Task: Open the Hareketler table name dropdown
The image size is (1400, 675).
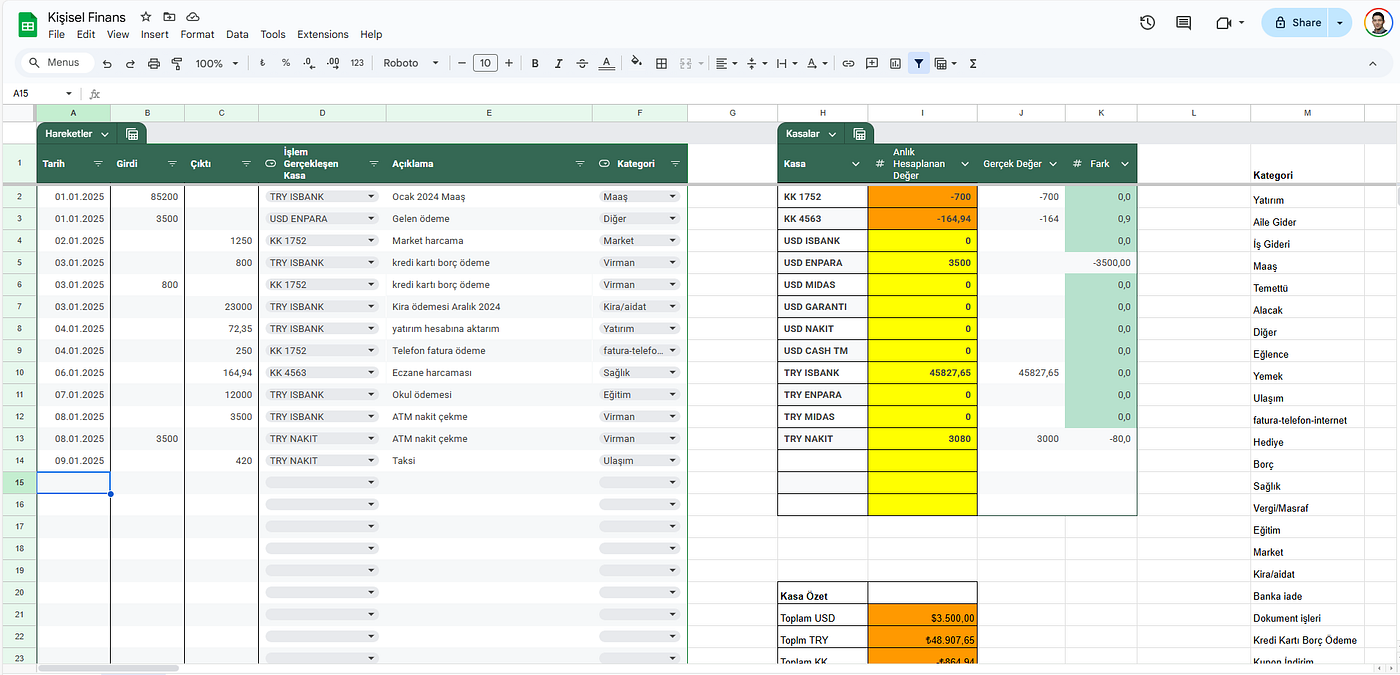Action: [105, 134]
